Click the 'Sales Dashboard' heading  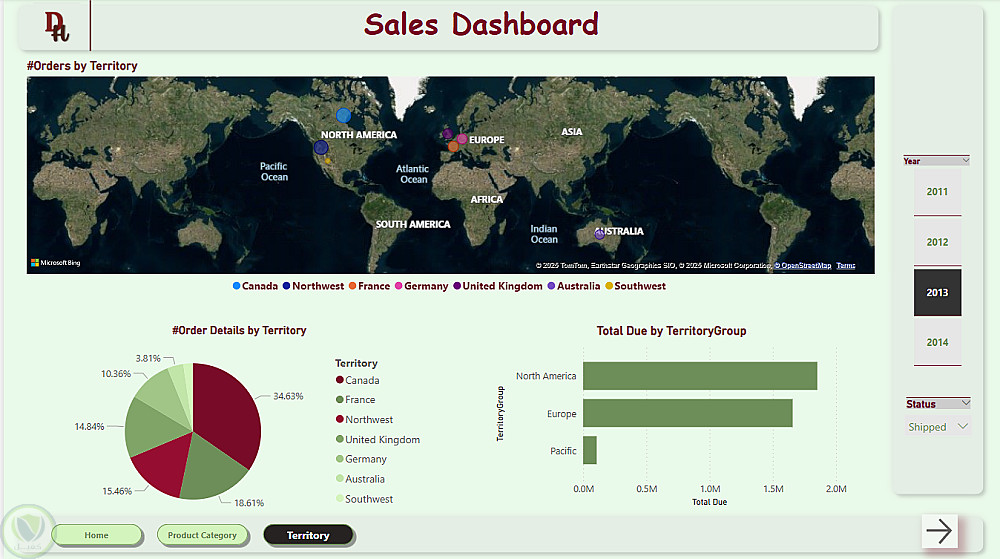pos(482,24)
